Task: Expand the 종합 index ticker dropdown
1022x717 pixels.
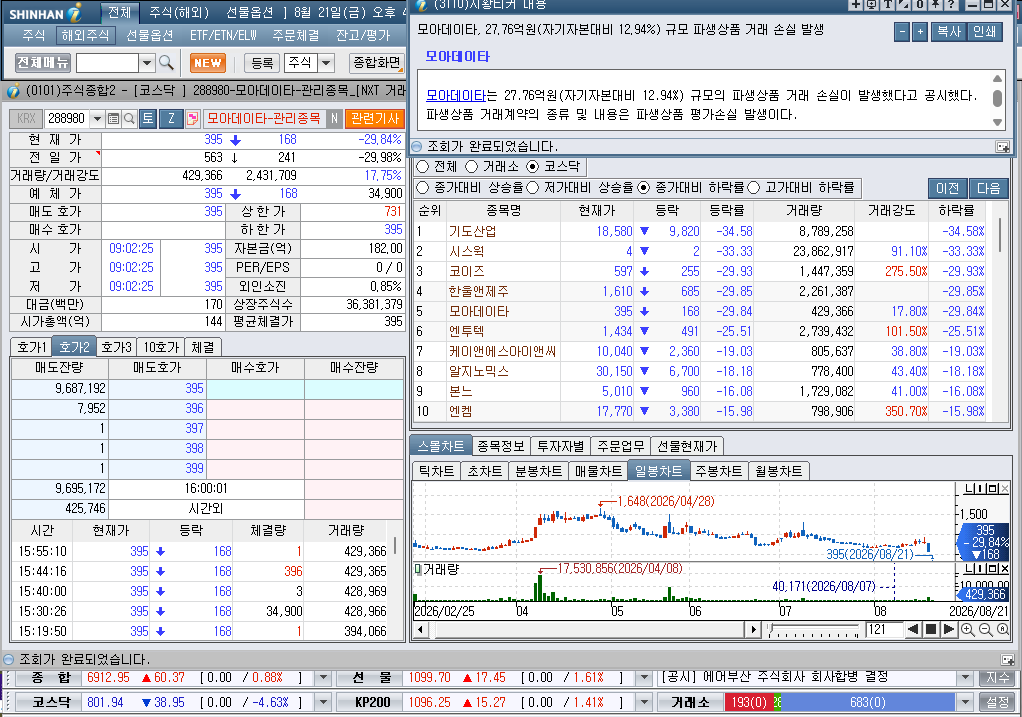Action: click(323, 678)
